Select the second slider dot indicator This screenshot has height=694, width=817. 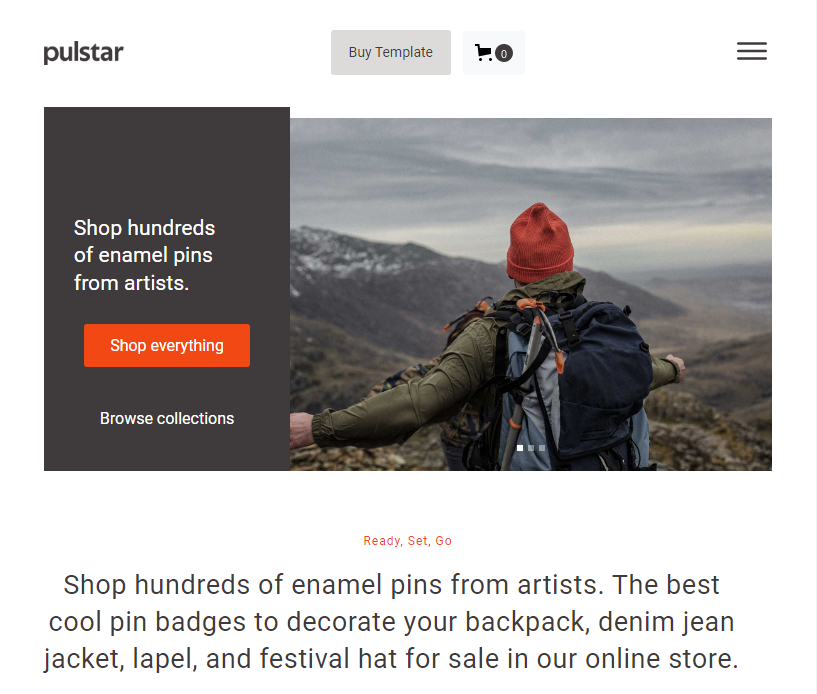530,448
